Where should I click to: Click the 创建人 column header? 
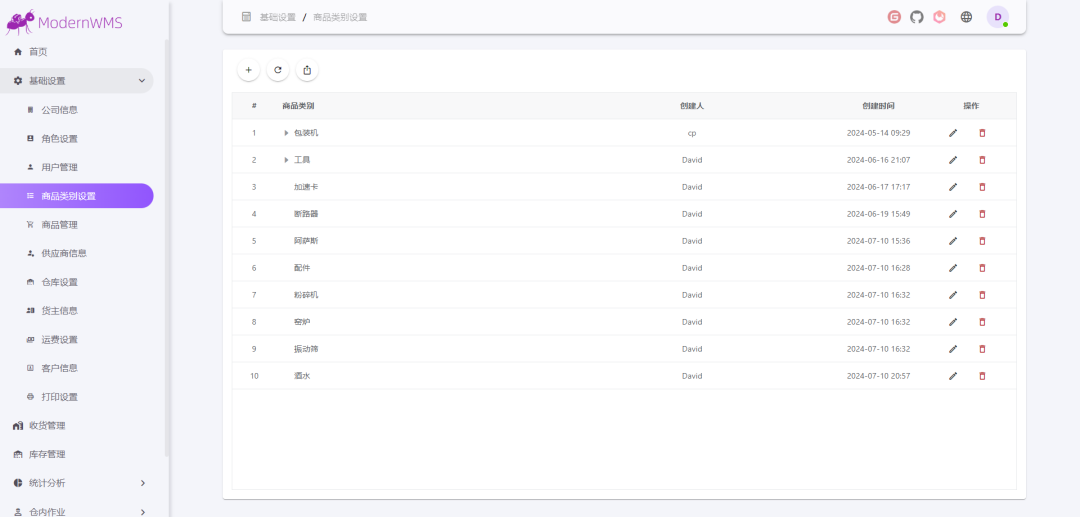692,106
